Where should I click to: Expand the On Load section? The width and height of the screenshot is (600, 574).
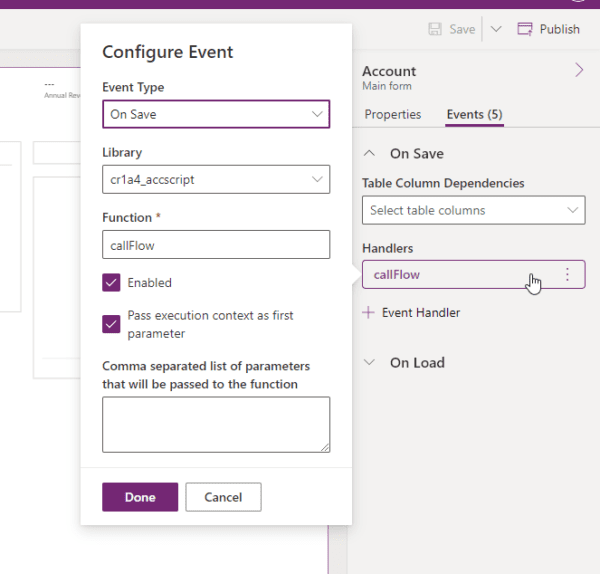(x=370, y=363)
